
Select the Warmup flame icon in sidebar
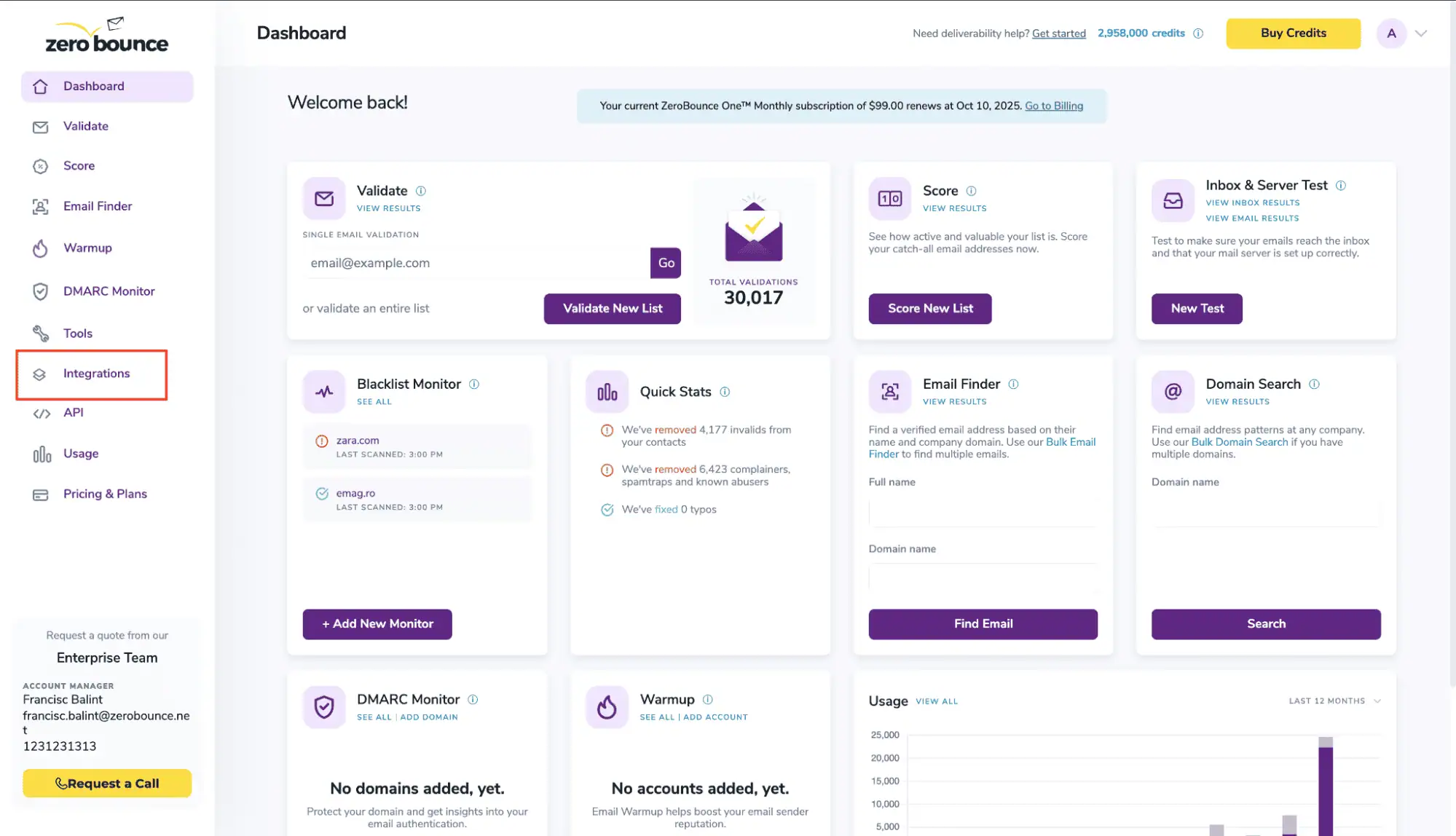tap(41, 248)
